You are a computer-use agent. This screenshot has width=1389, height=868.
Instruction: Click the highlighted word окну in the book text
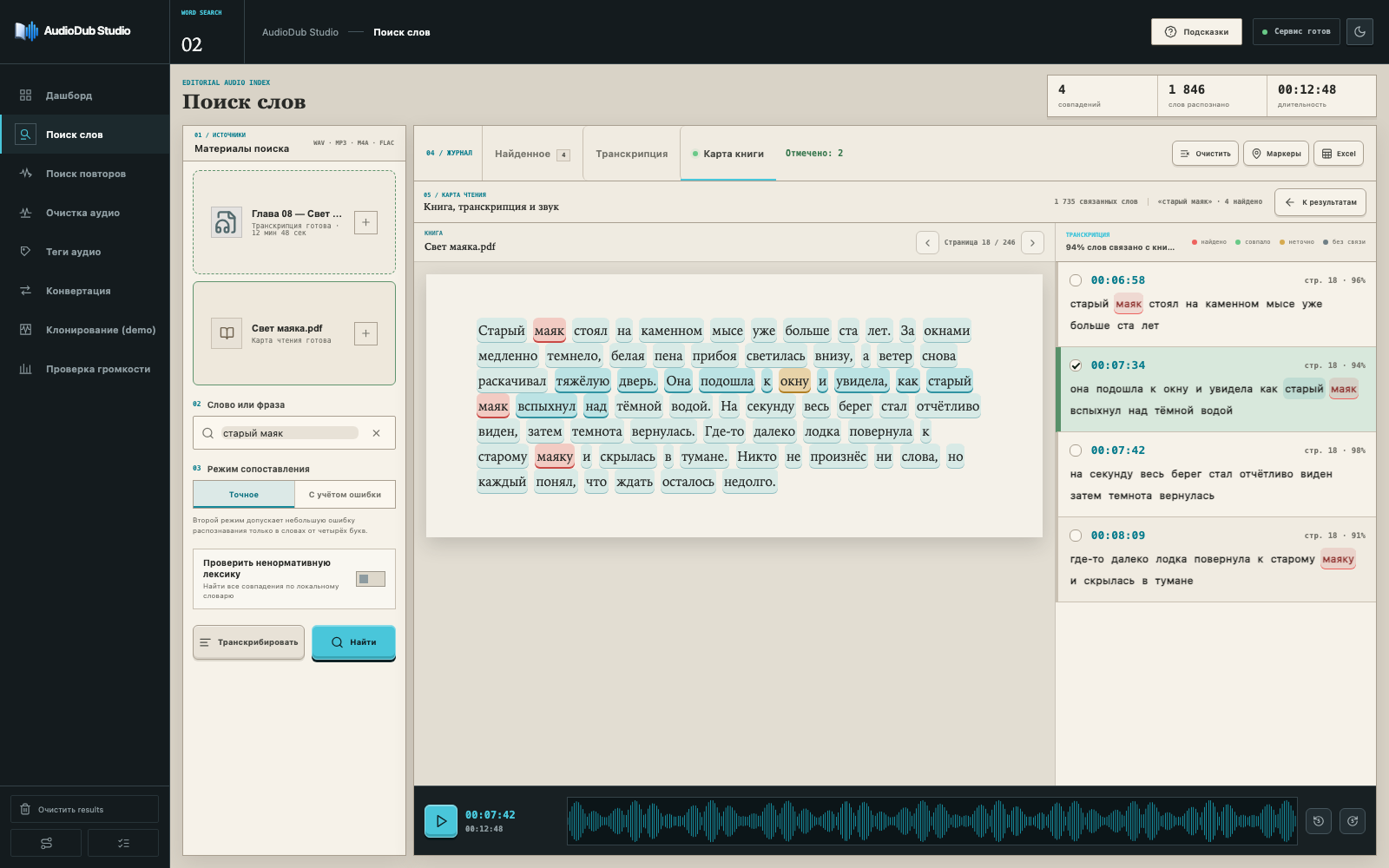tap(794, 381)
